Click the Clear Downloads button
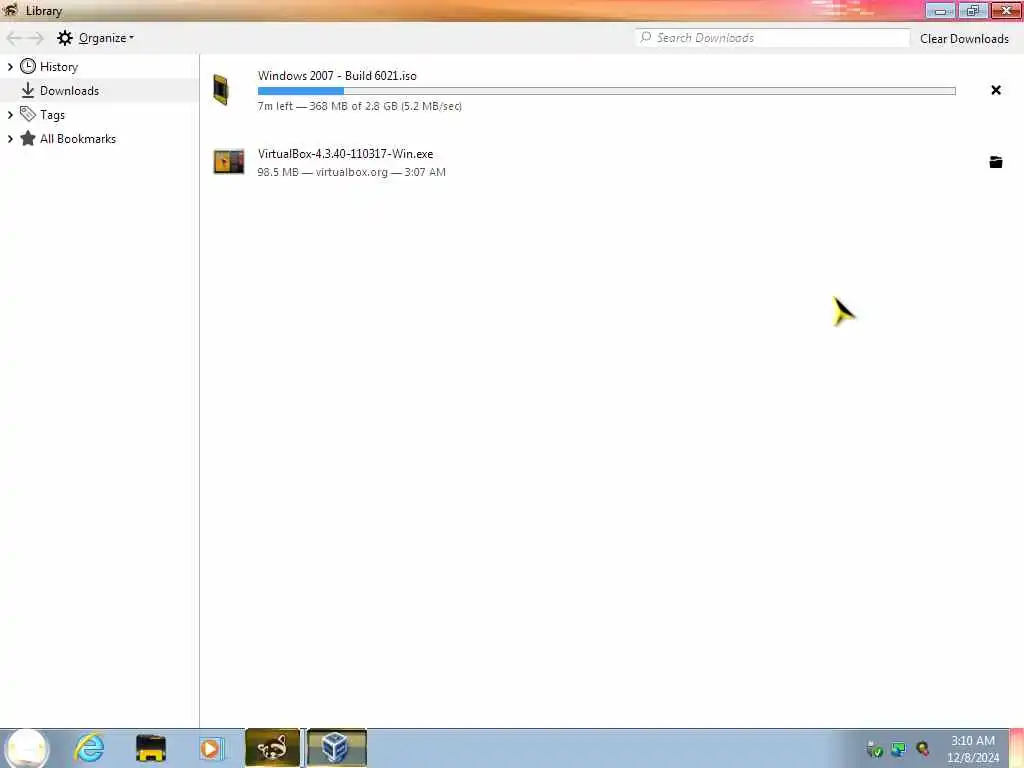Screen dimensions: 1024x768 tap(964, 39)
